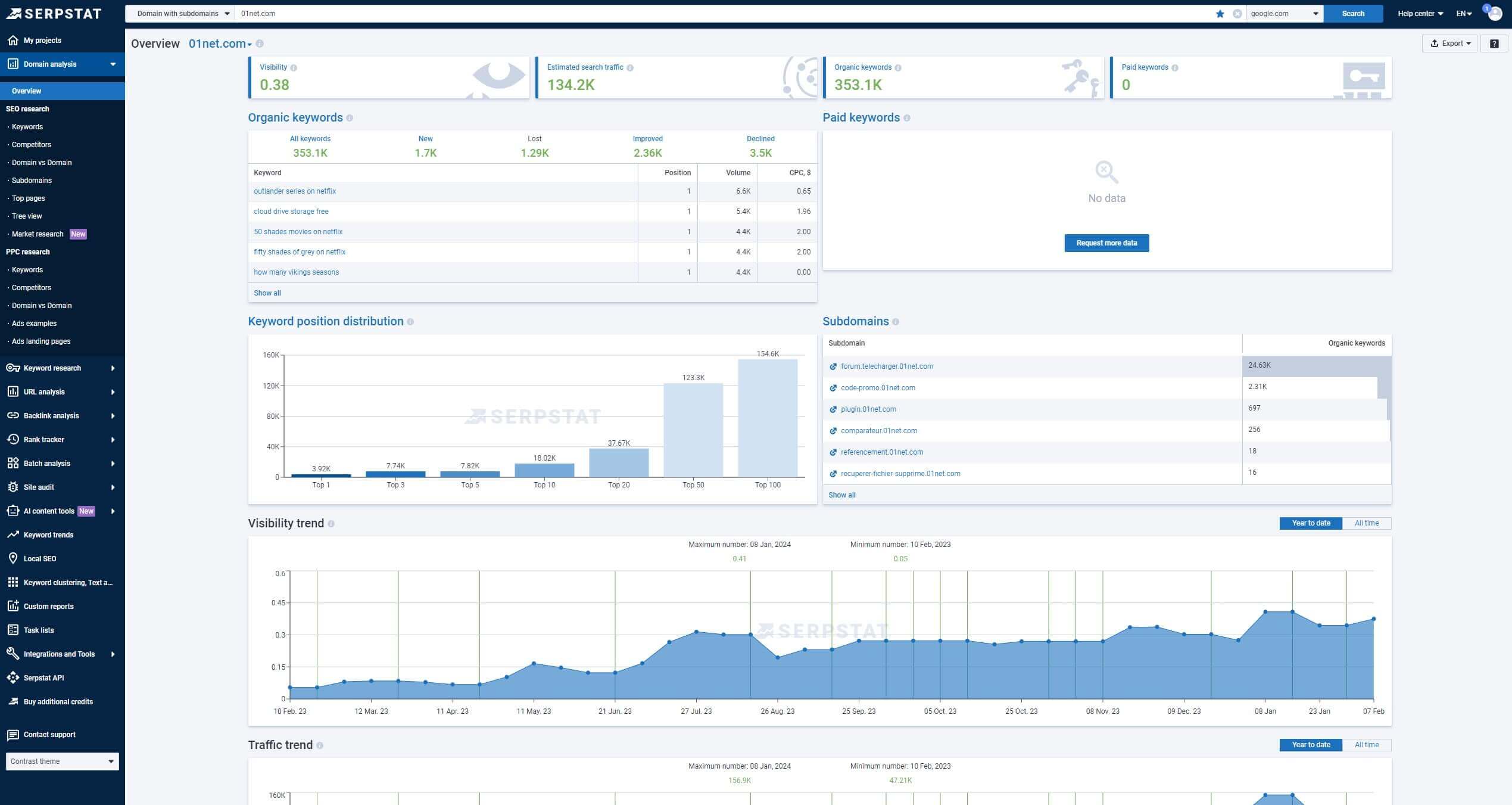Click the Buy additional credits icon
This screenshot has height=805, width=1512.
coord(13,702)
